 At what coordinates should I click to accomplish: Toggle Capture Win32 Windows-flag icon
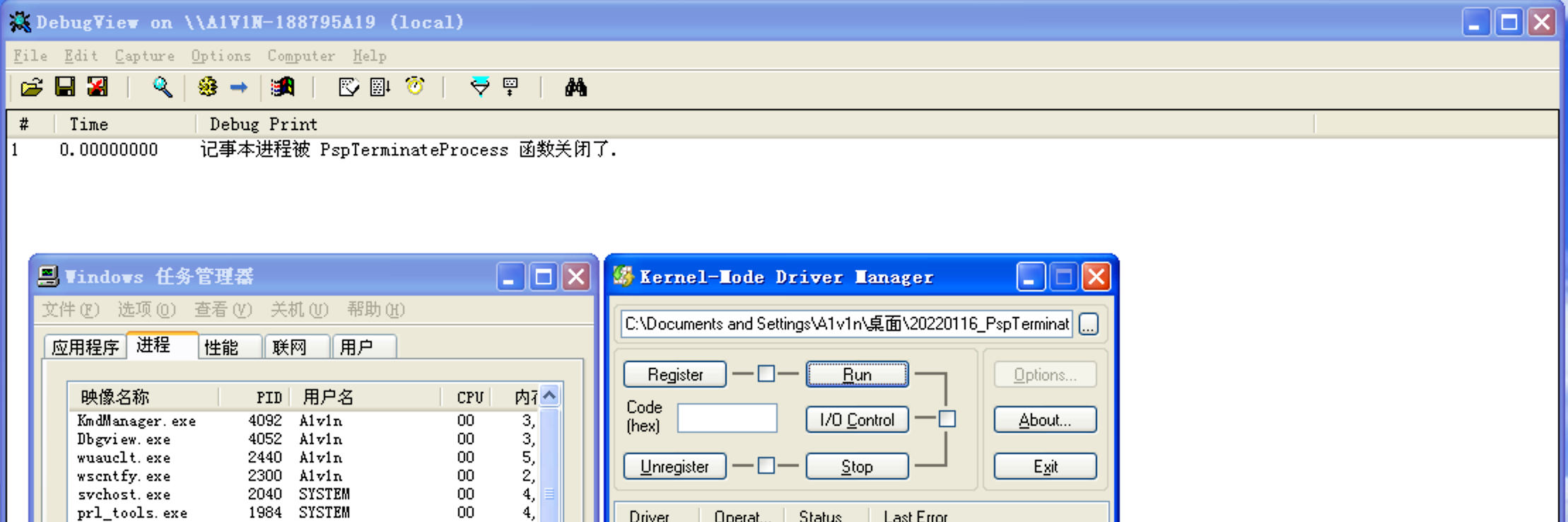pos(283,87)
